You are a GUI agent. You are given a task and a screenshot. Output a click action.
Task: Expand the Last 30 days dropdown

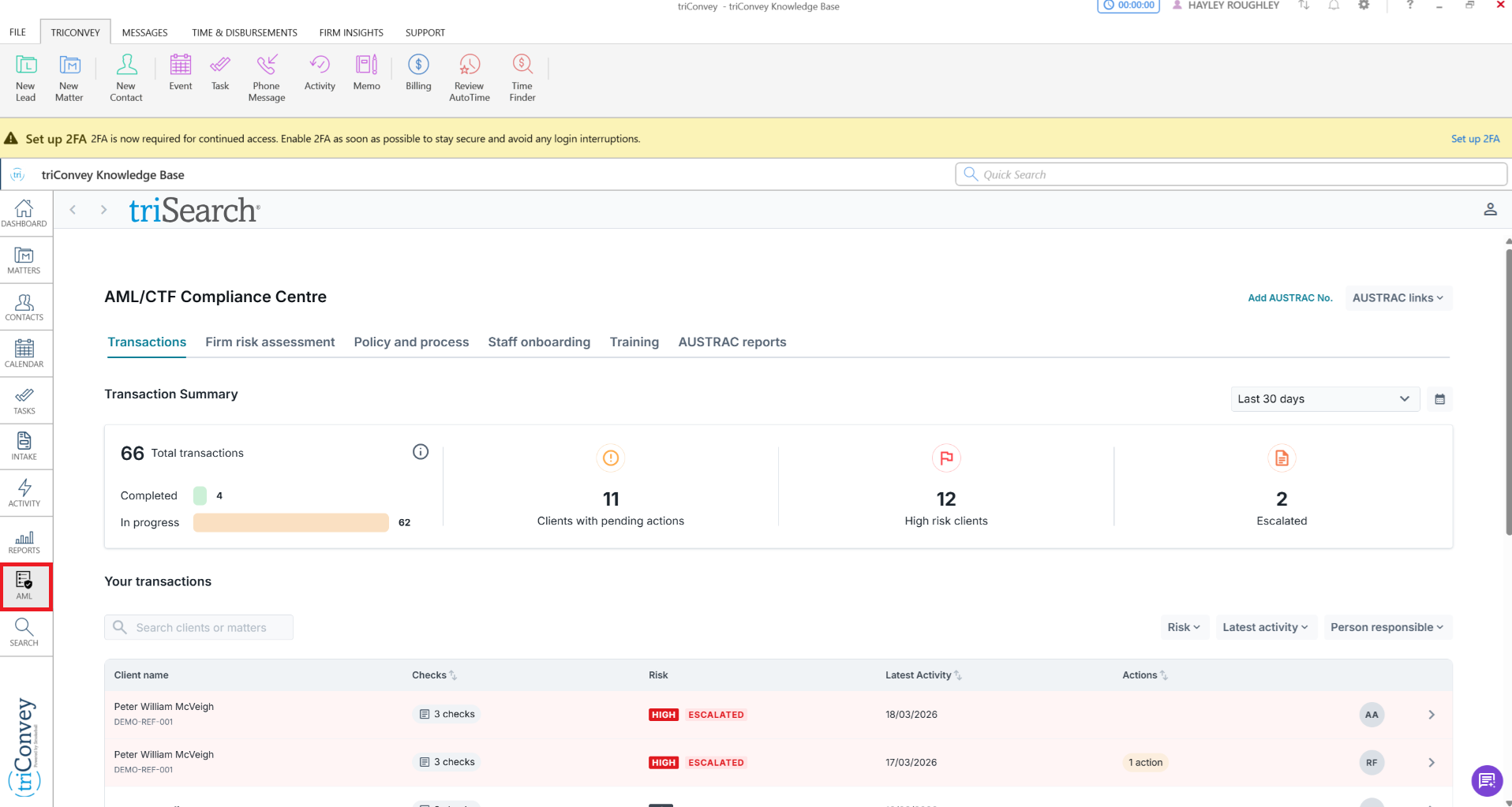[x=1324, y=399]
